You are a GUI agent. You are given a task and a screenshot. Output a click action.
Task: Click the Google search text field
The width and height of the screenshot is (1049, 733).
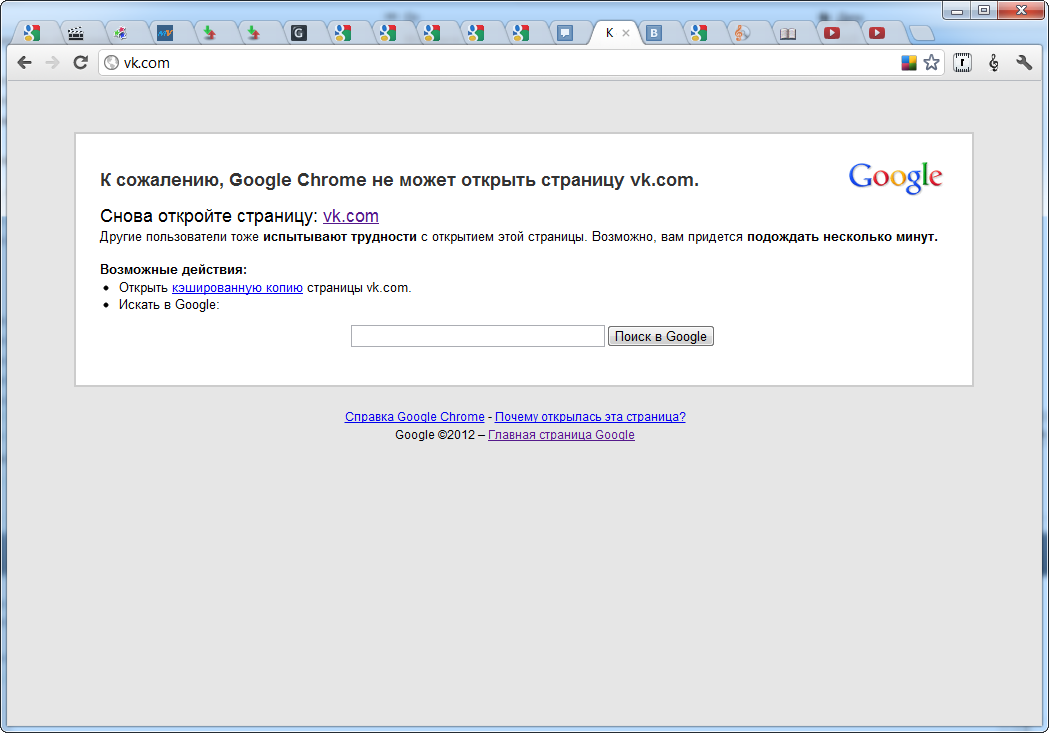pos(478,336)
